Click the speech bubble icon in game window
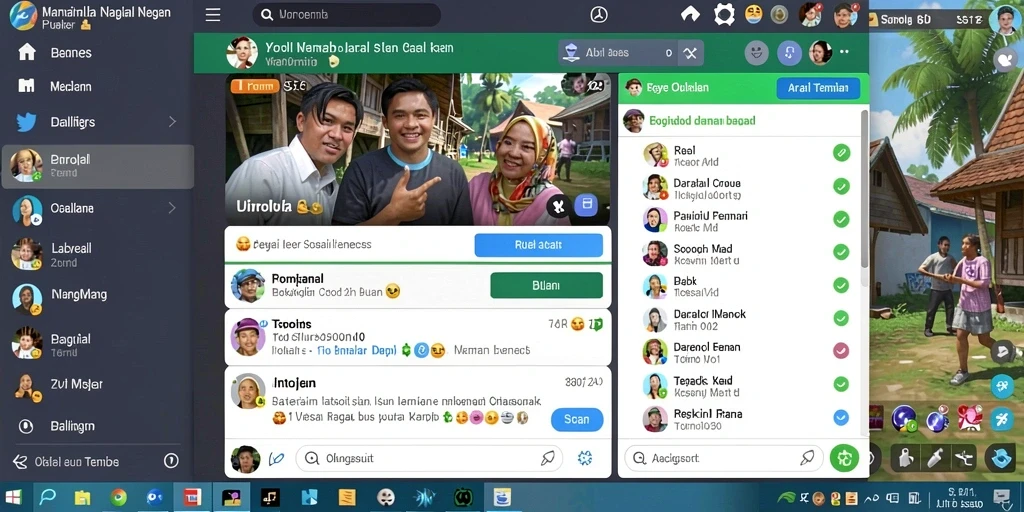The width and height of the screenshot is (1024, 512). click(1004, 352)
